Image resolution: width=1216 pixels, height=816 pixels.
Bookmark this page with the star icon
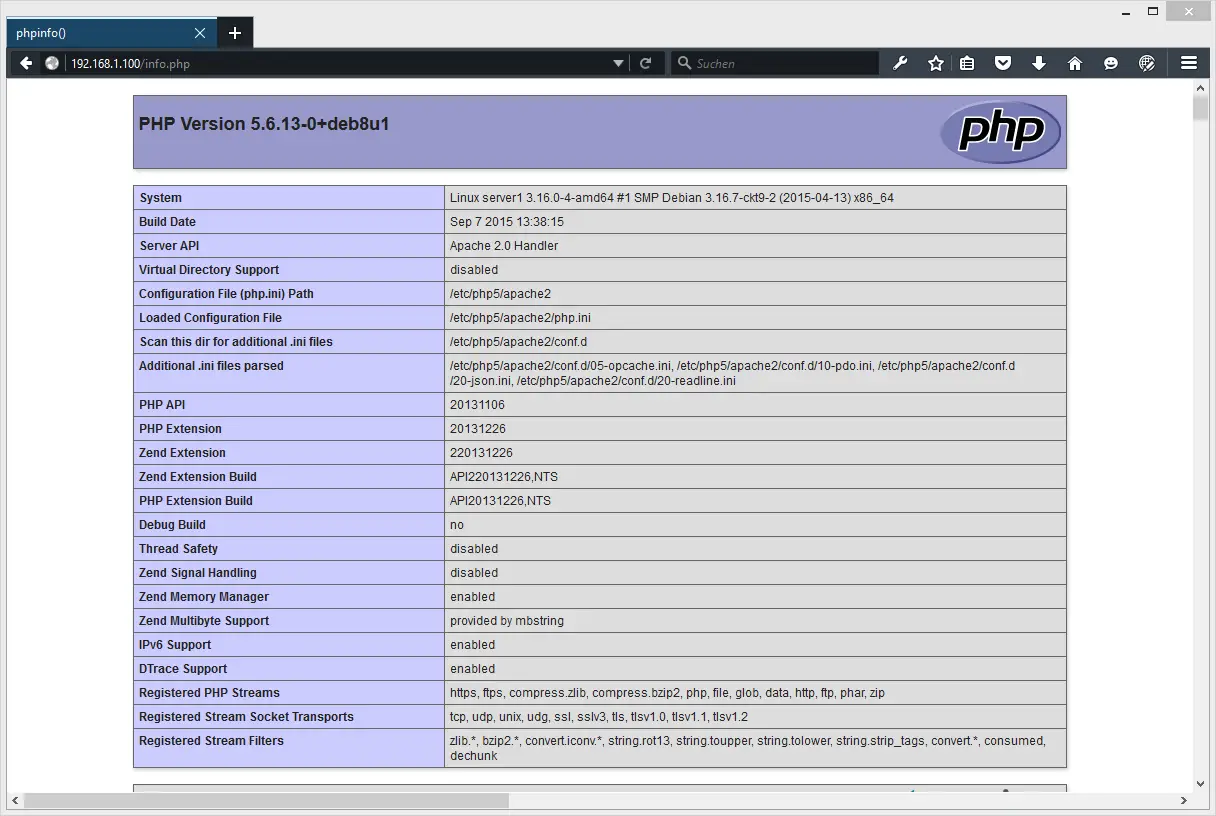point(936,63)
